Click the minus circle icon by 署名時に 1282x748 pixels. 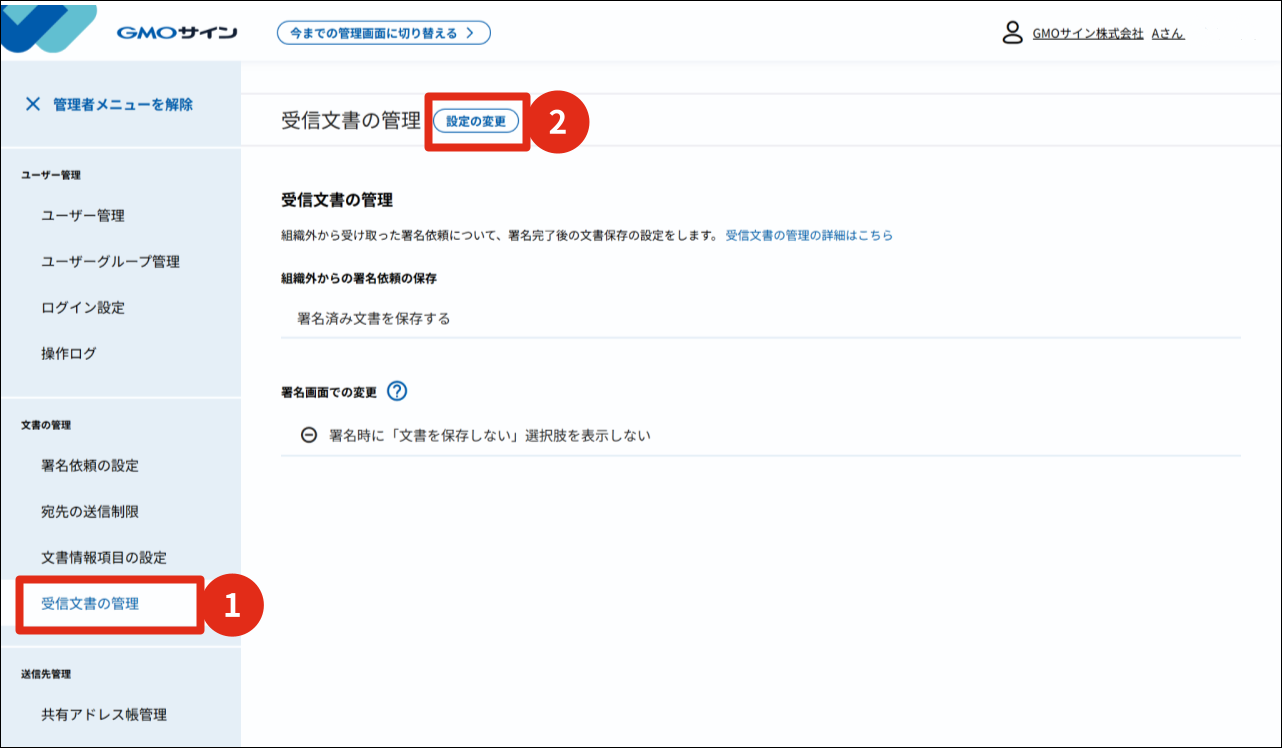(x=309, y=436)
